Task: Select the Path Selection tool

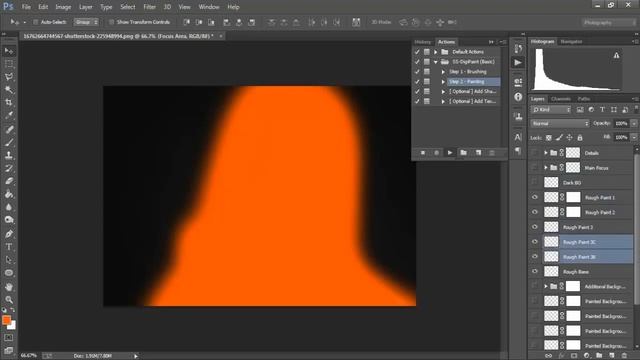Action: [x=9, y=260]
